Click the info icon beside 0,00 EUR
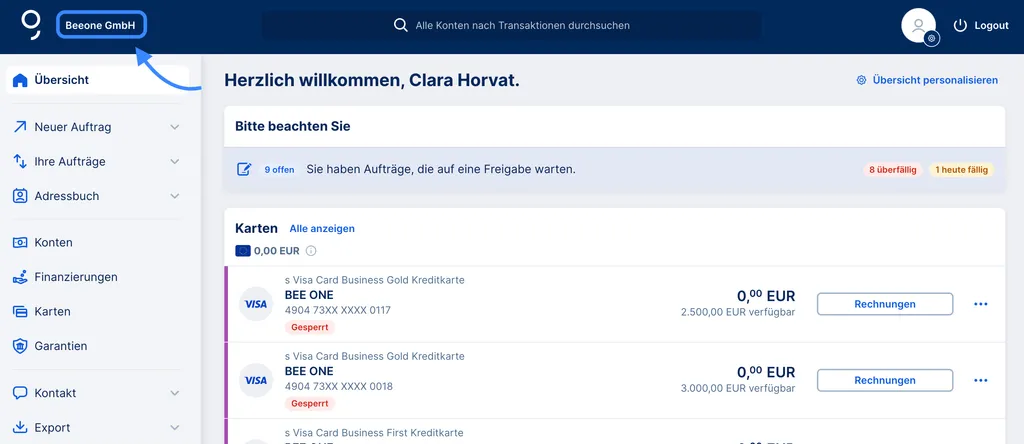 311,251
